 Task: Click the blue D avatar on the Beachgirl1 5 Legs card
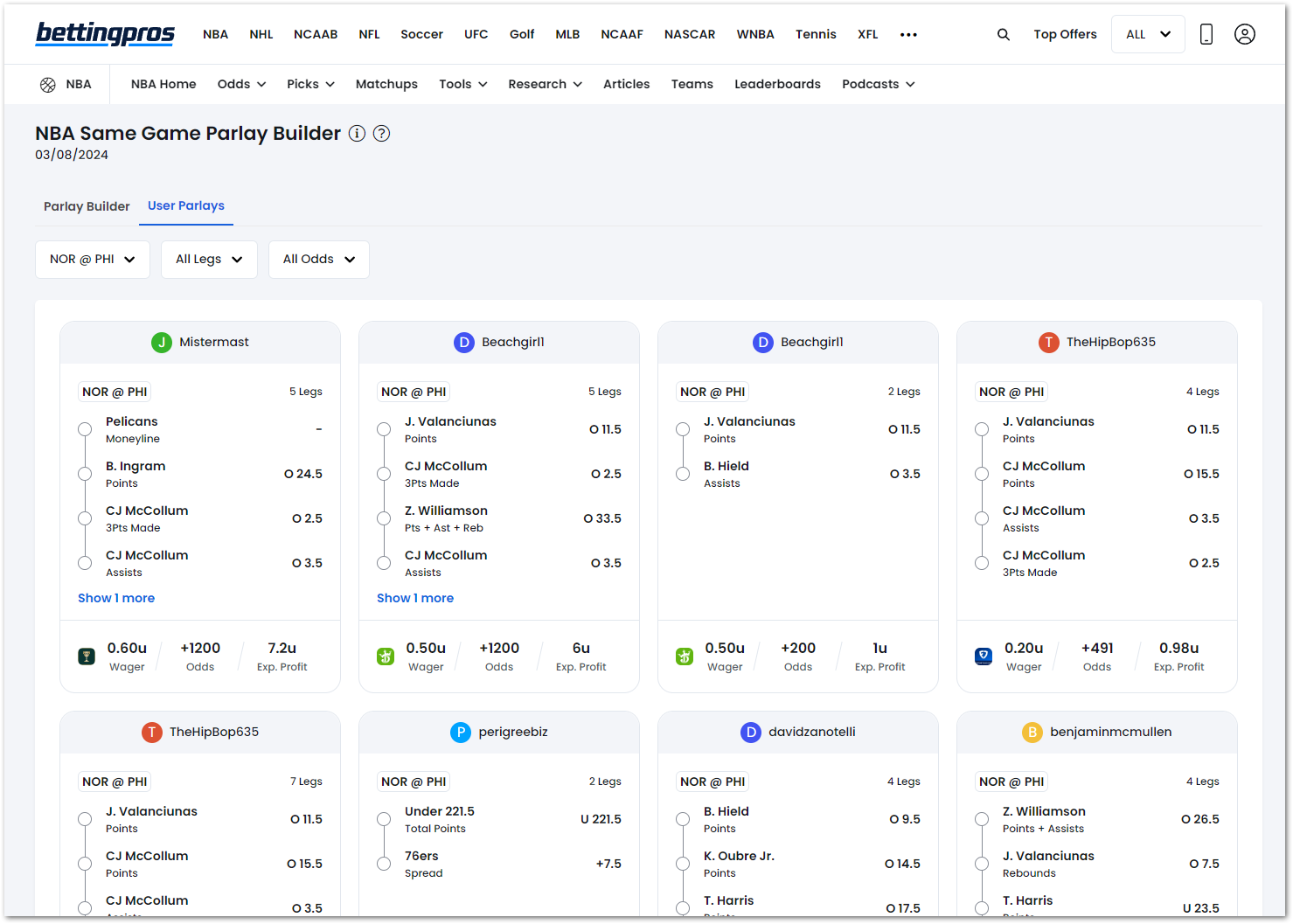(x=464, y=343)
